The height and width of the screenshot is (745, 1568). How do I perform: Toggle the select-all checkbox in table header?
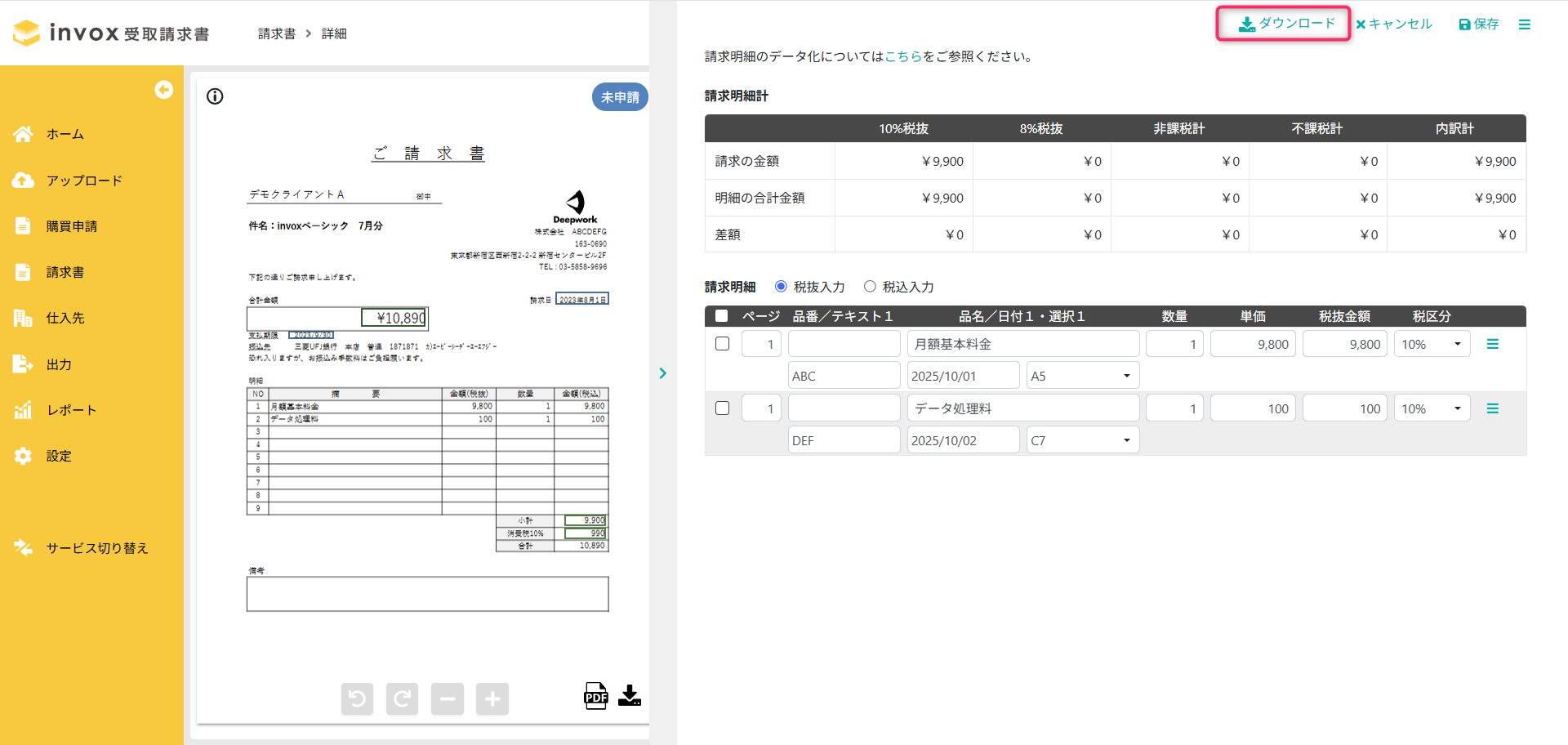pyautogui.click(x=722, y=316)
